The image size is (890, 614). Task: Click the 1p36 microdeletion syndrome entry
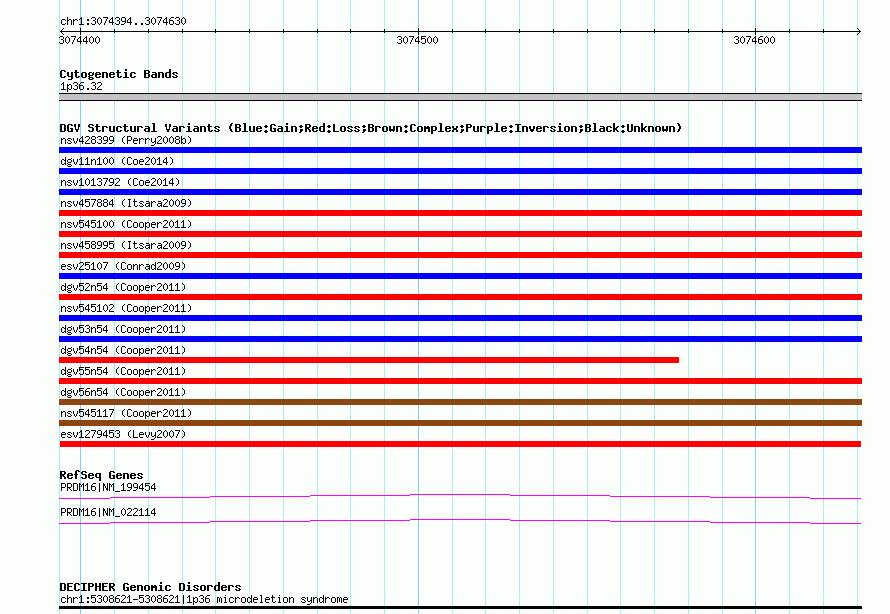pyautogui.click(x=204, y=599)
